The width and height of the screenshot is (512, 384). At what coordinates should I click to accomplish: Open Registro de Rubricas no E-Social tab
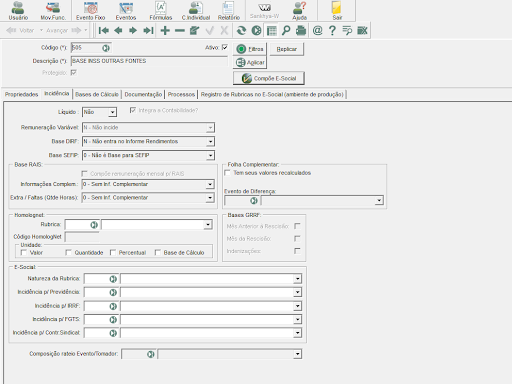272,94
